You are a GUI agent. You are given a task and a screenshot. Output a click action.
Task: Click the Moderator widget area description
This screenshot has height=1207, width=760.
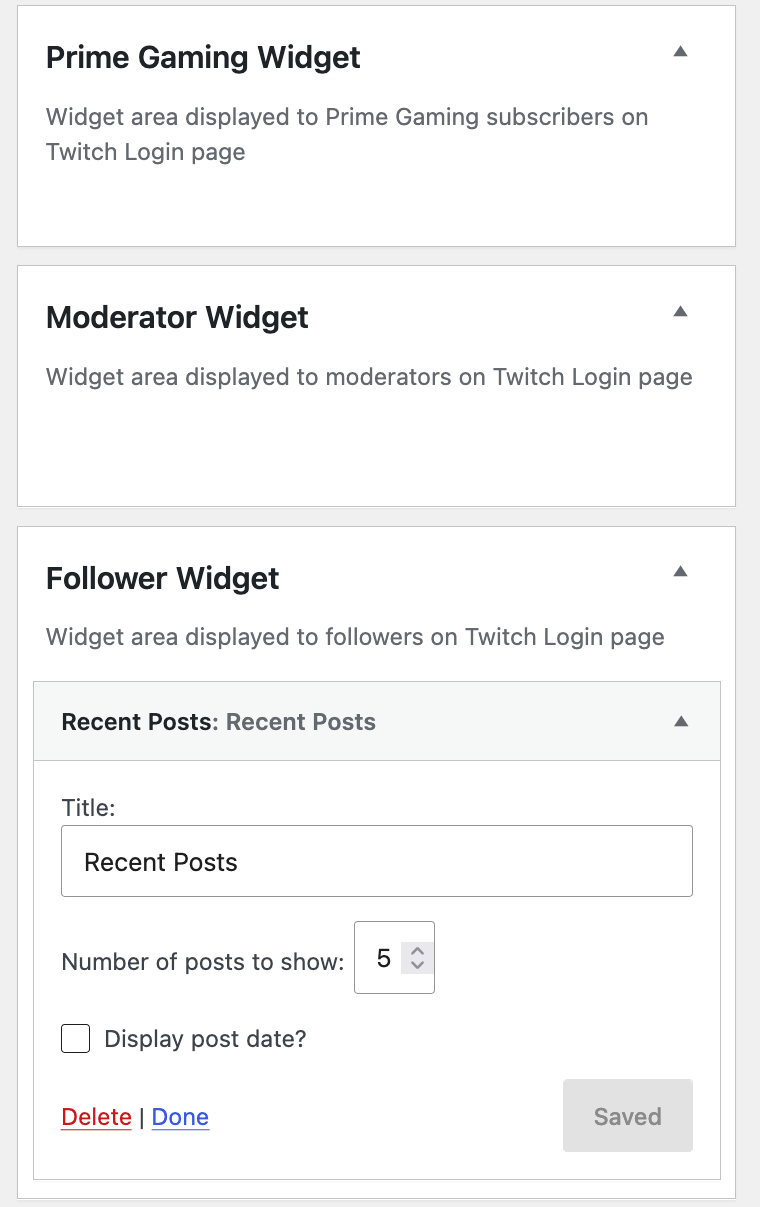tap(369, 377)
